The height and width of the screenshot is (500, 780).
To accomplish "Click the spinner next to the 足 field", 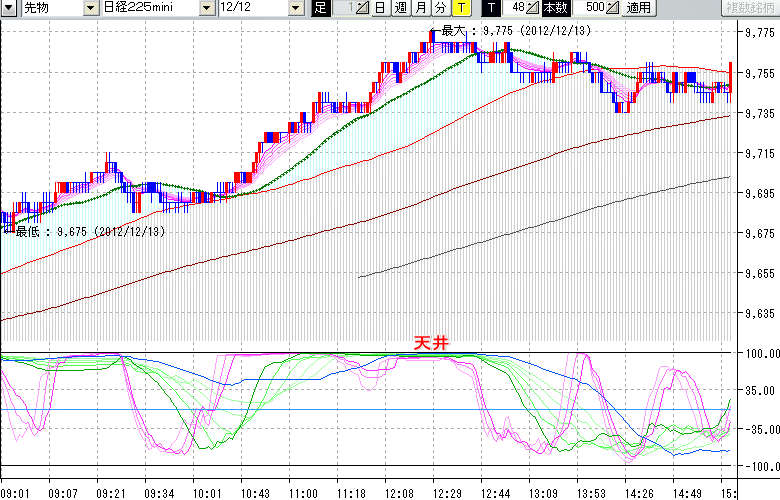I will [x=362, y=8].
